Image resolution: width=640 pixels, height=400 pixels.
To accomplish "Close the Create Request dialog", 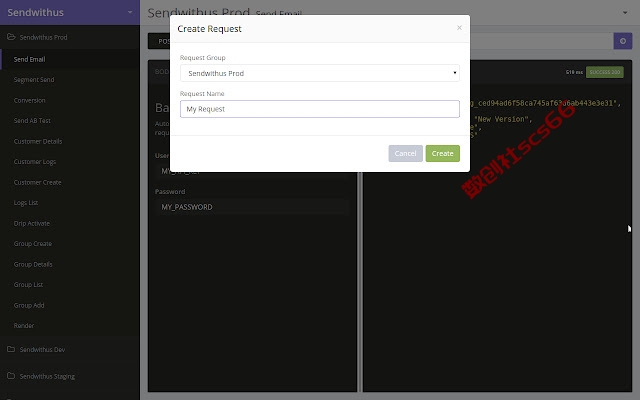I will 459,28.
